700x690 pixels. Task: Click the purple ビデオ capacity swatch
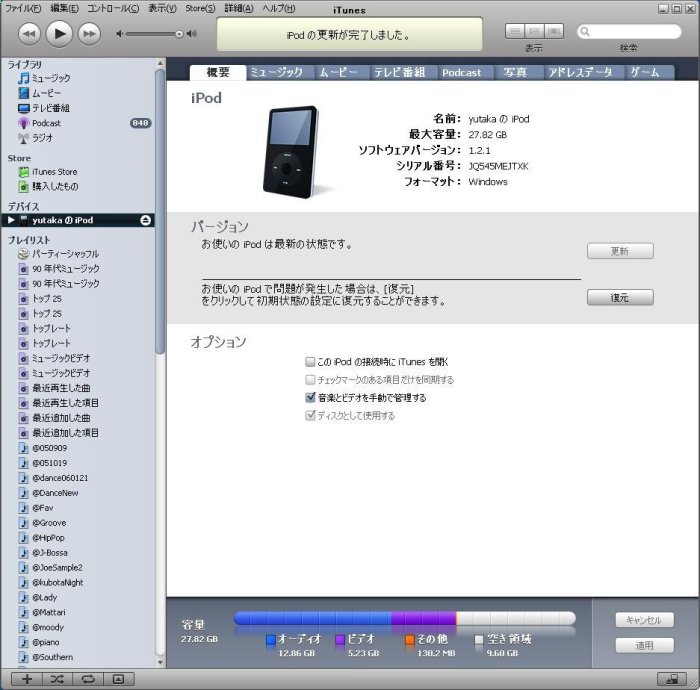340,640
